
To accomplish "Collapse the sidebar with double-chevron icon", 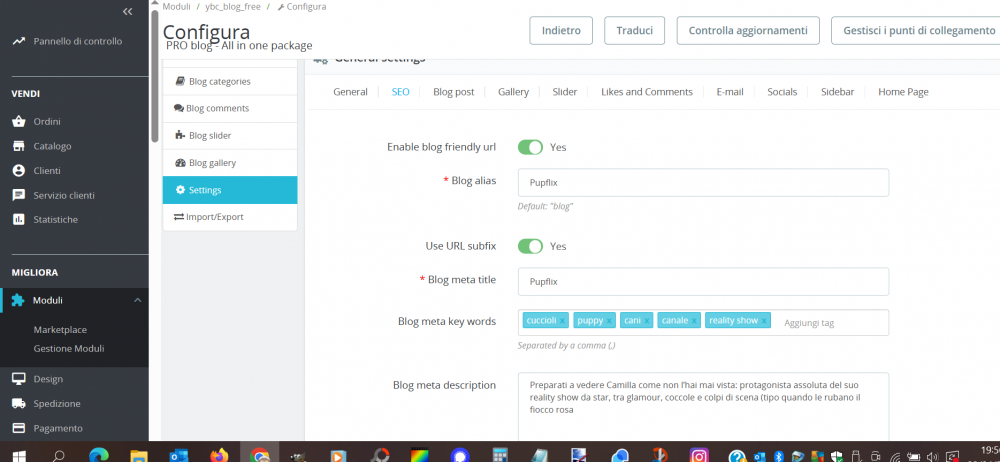I will click(128, 11).
